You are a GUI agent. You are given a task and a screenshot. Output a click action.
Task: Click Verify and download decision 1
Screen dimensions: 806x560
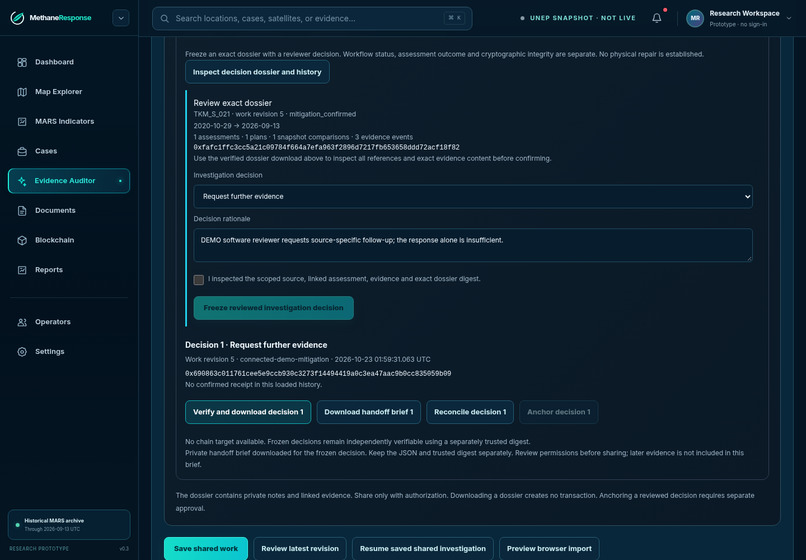coord(248,412)
